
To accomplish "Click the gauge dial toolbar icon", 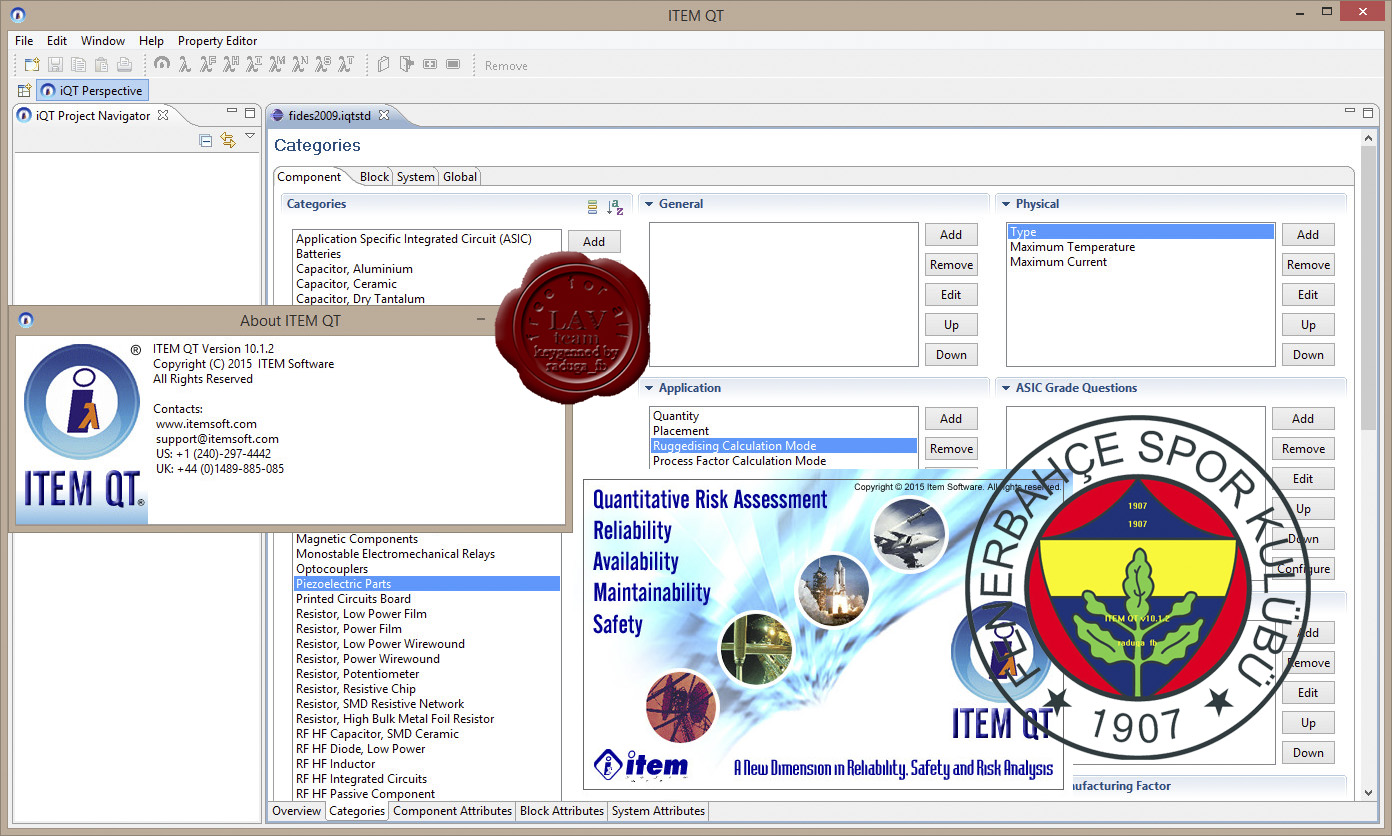I will click(x=162, y=65).
